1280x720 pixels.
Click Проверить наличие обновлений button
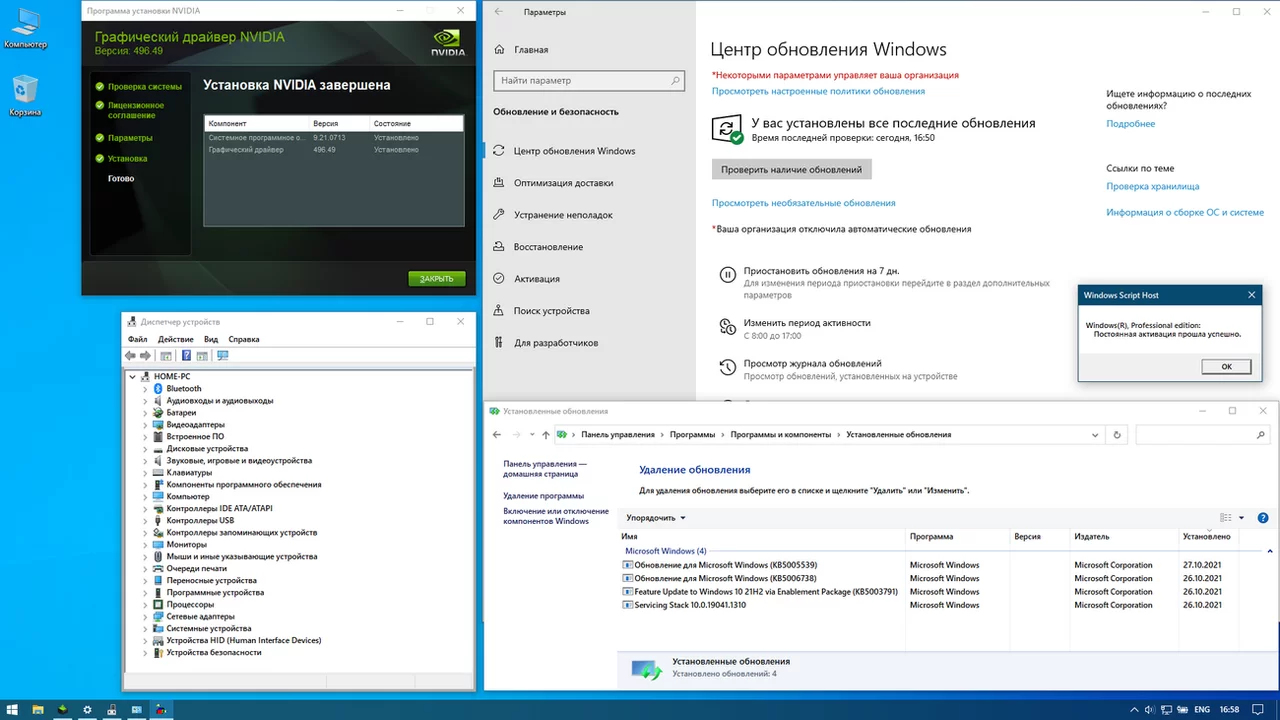click(x=792, y=170)
